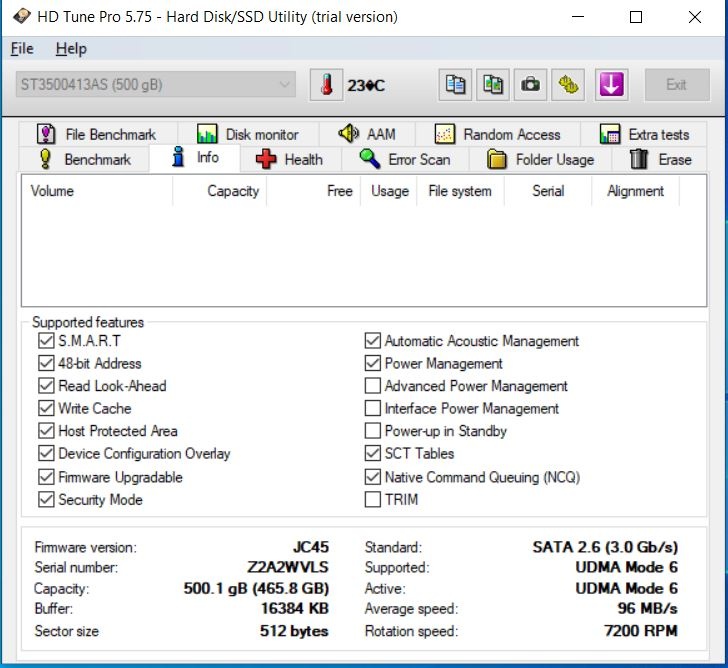Open the Random Access tab
This screenshot has width=728, height=668.
(498, 134)
